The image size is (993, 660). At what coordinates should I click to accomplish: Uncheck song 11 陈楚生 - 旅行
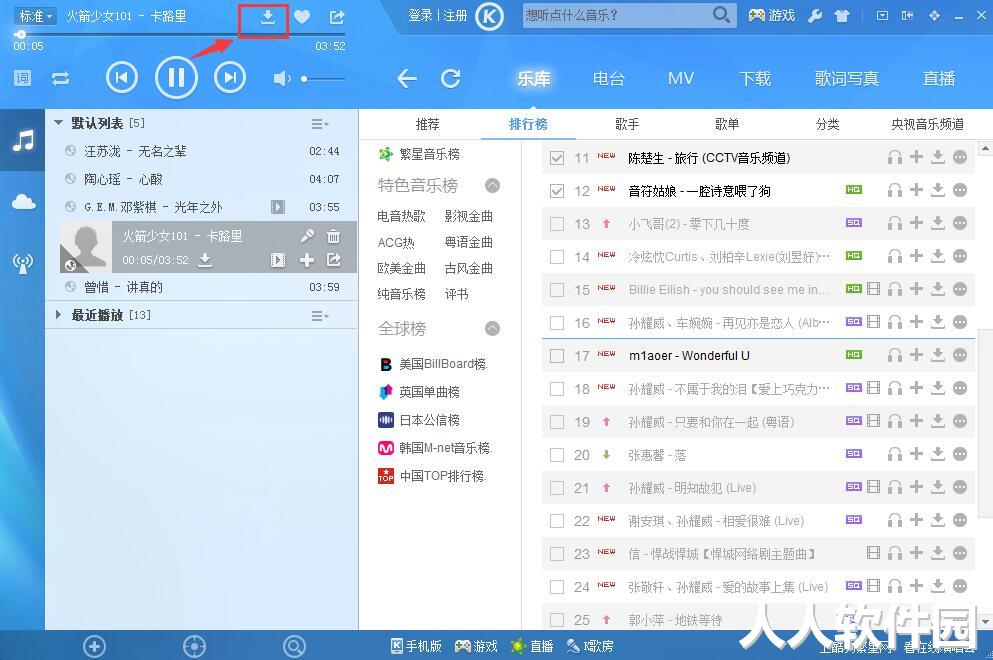coord(557,158)
